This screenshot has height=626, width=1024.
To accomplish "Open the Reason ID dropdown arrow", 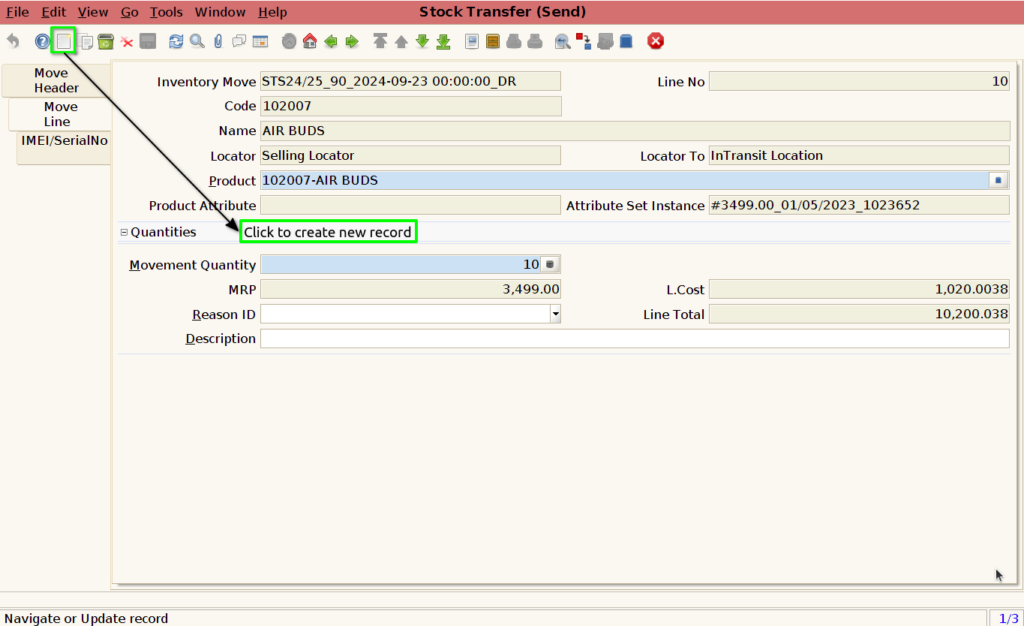I will pos(555,314).
